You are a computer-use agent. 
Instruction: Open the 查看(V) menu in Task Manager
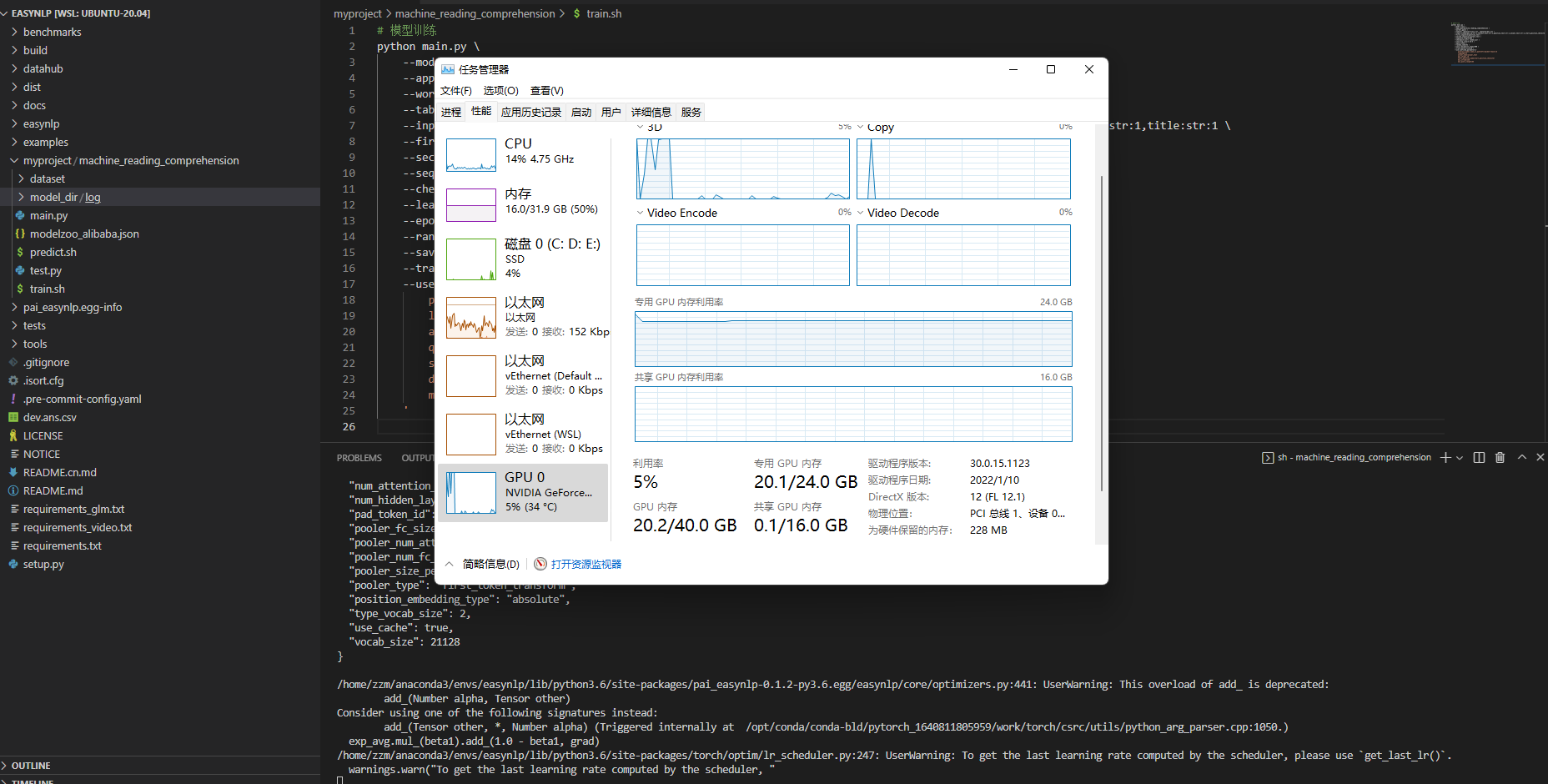coord(546,90)
